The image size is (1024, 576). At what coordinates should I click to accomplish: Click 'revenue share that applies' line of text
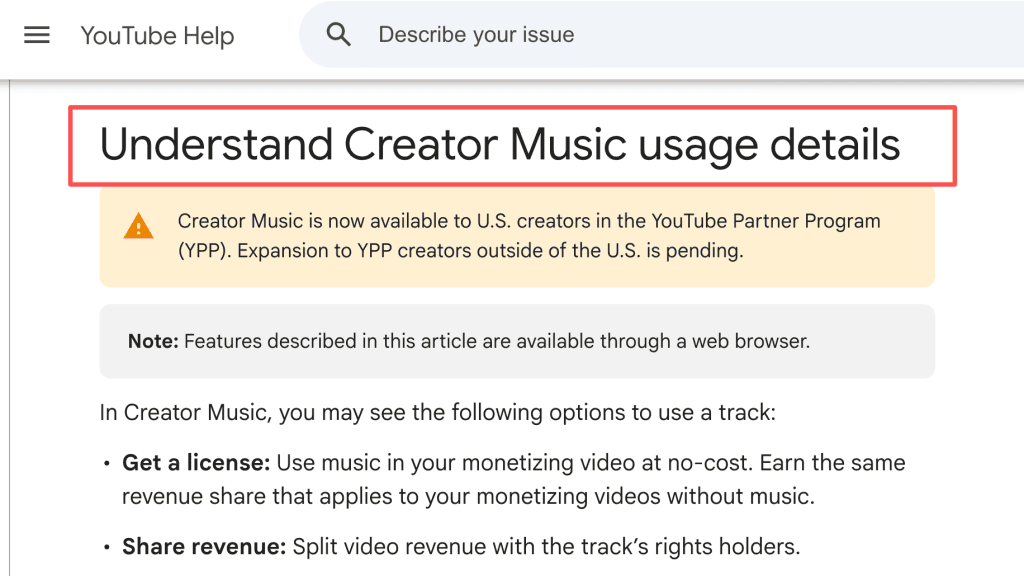coord(468,496)
